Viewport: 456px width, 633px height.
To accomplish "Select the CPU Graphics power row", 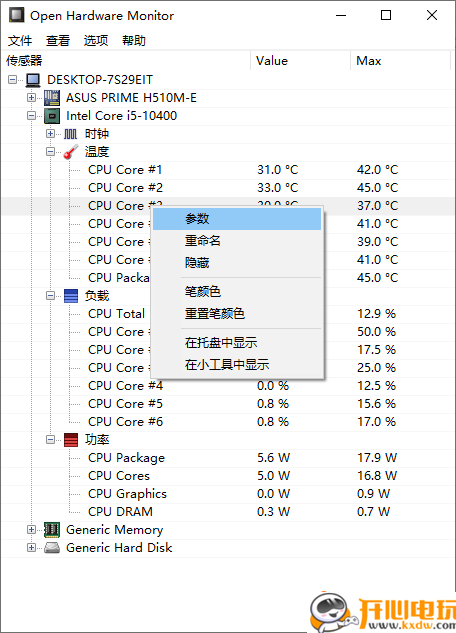I will pyautogui.click(x=228, y=494).
